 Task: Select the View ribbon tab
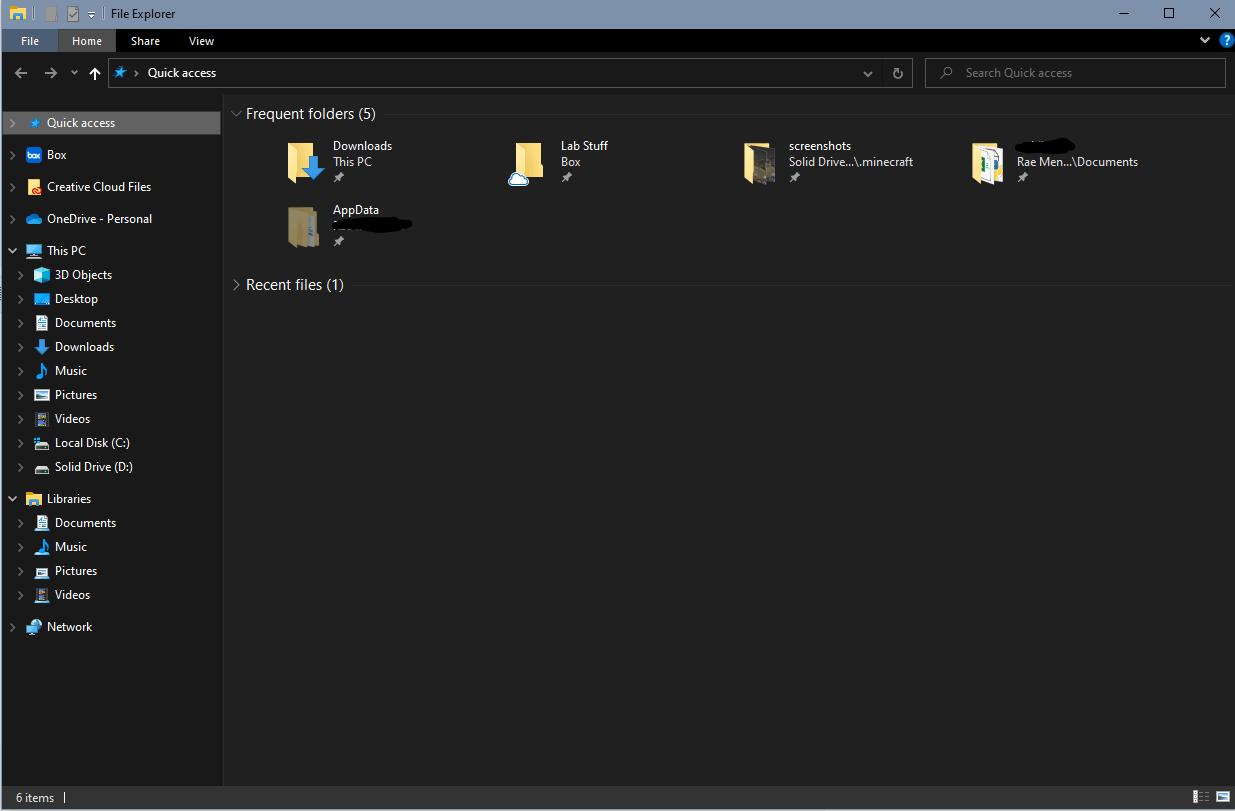point(201,41)
